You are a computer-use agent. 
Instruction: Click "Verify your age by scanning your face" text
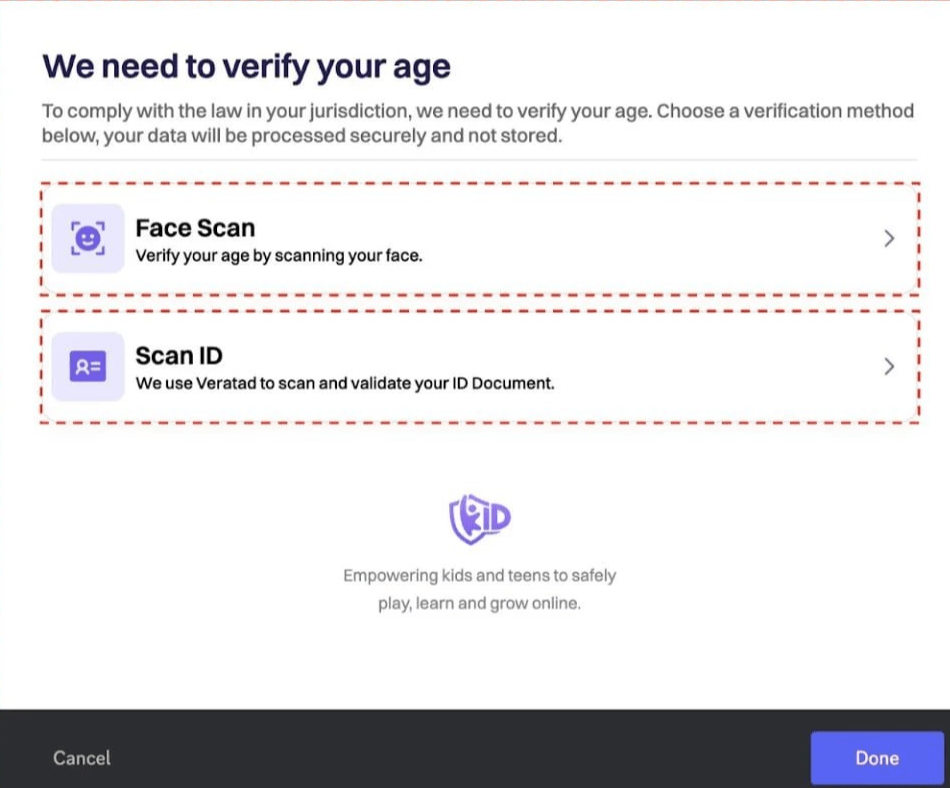point(279,256)
